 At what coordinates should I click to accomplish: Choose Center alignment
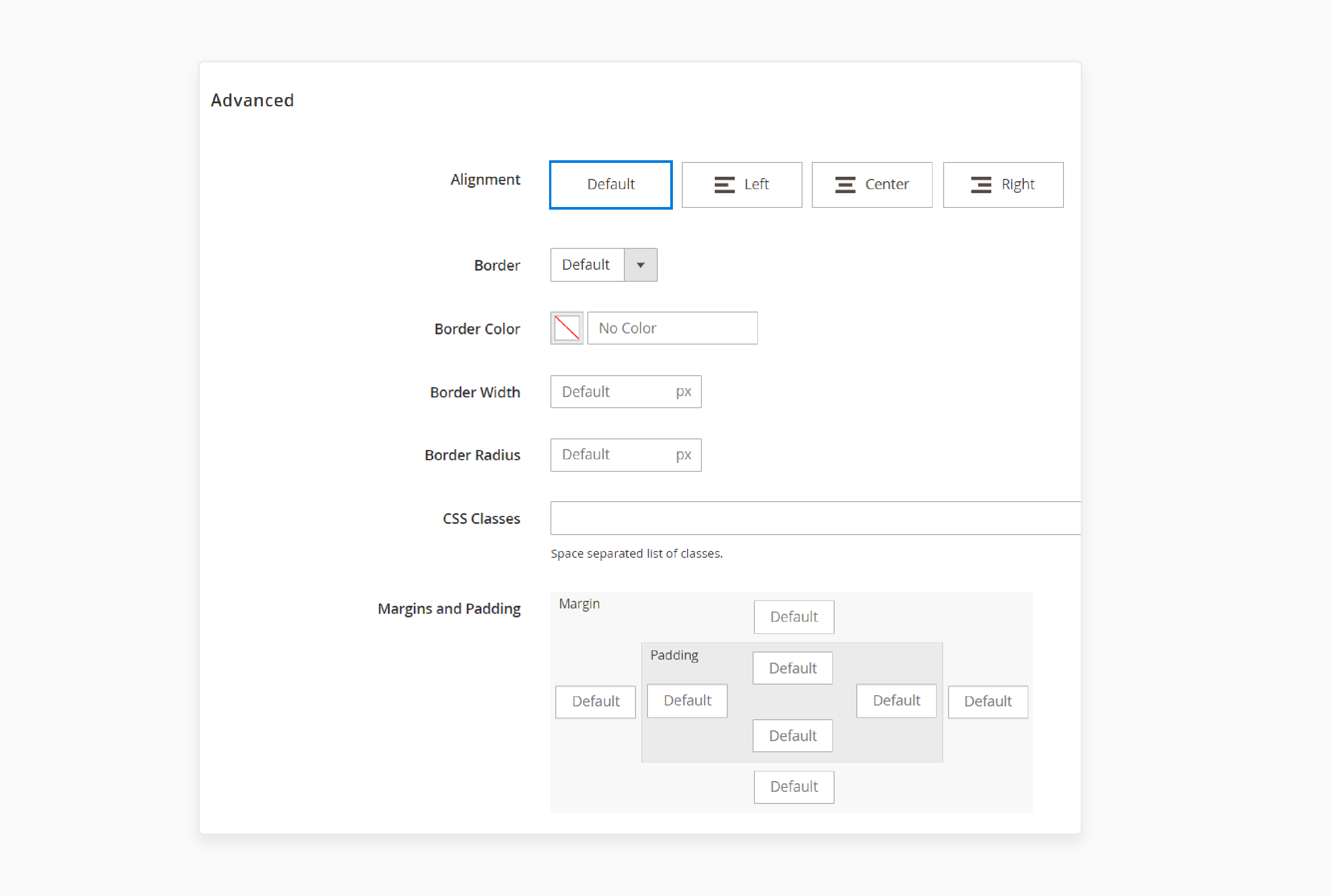click(872, 185)
